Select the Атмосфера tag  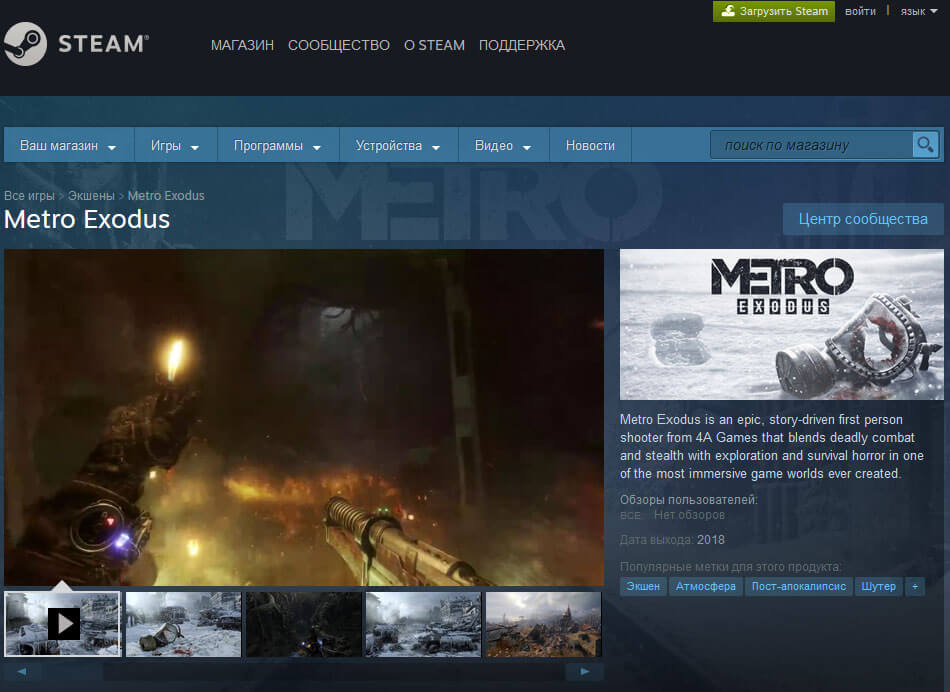[x=706, y=587]
